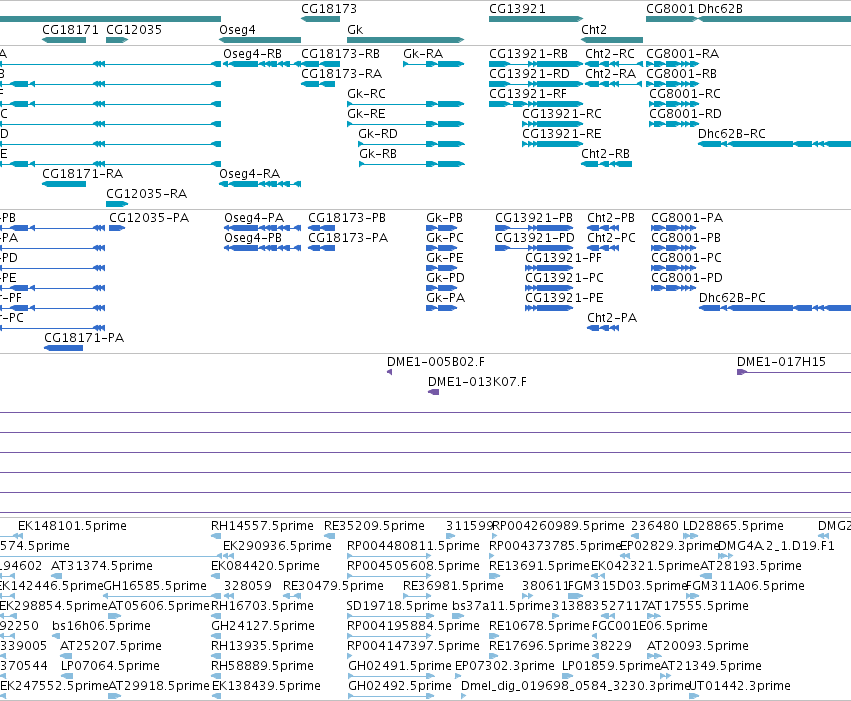Click the CG13921-PB protein label
The image size is (851, 701).
pos(534,218)
